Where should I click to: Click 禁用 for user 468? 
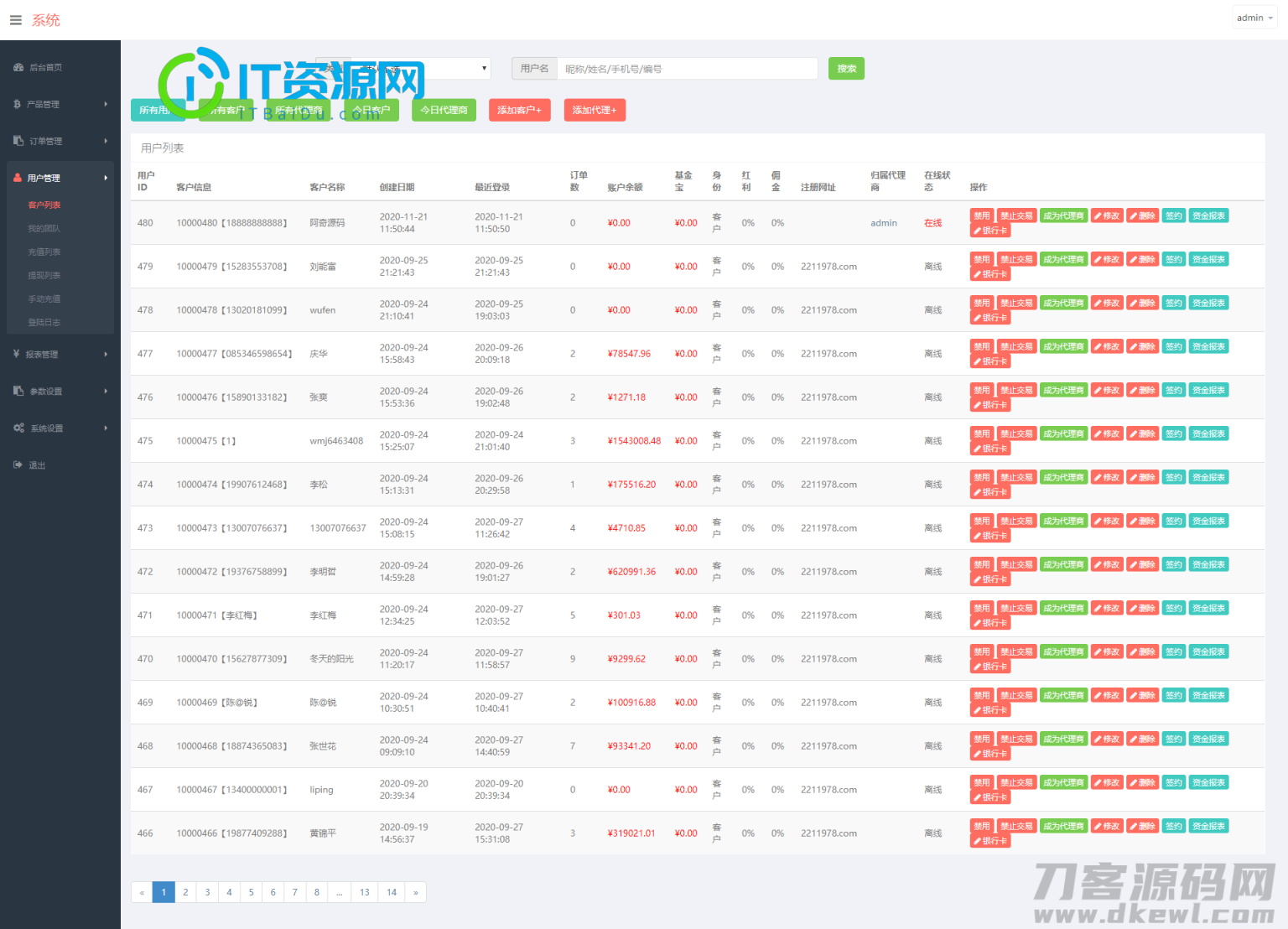click(982, 739)
